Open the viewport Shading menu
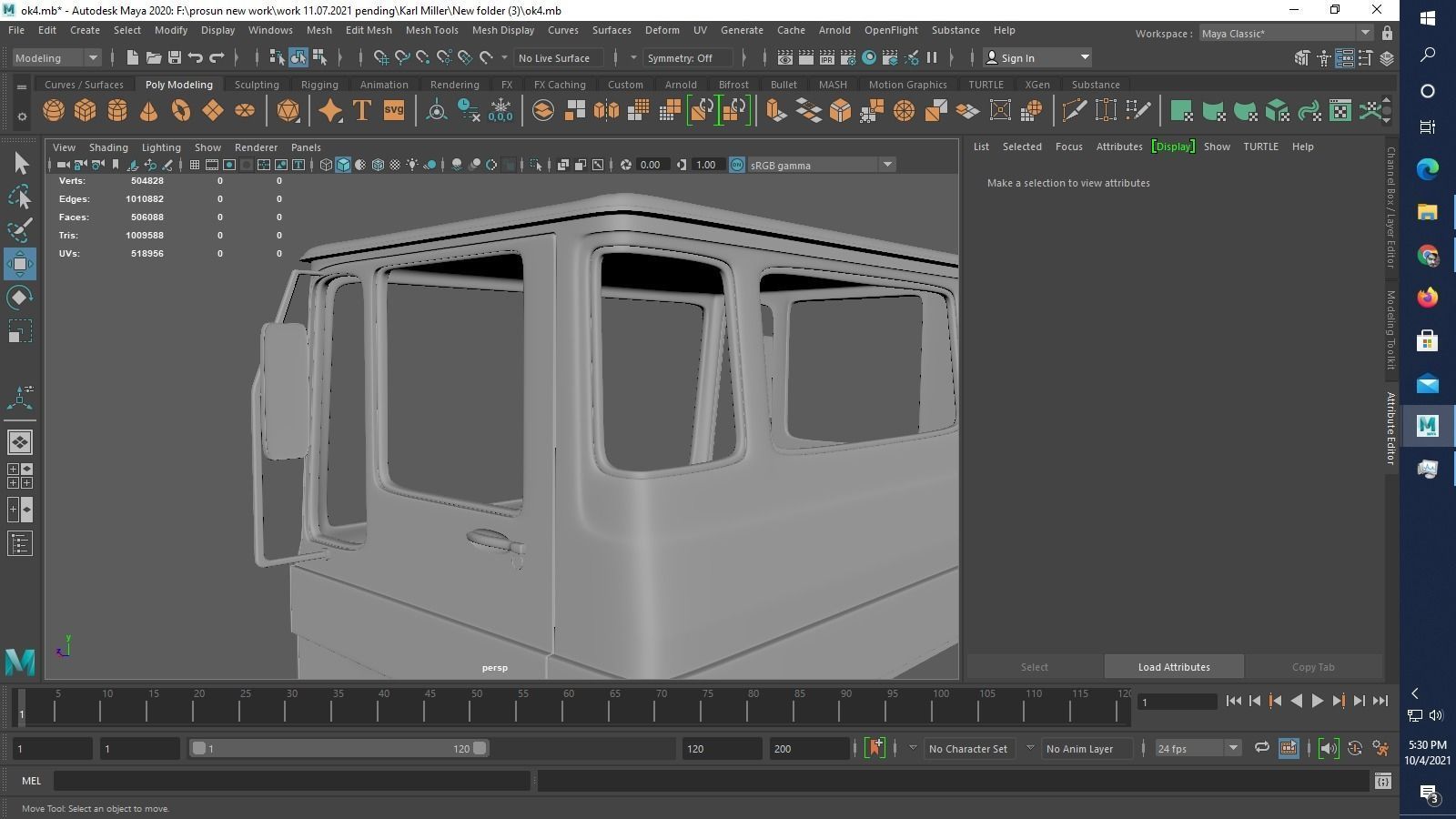Image resolution: width=1456 pixels, height=819 pixels. (x=108, y=147)
